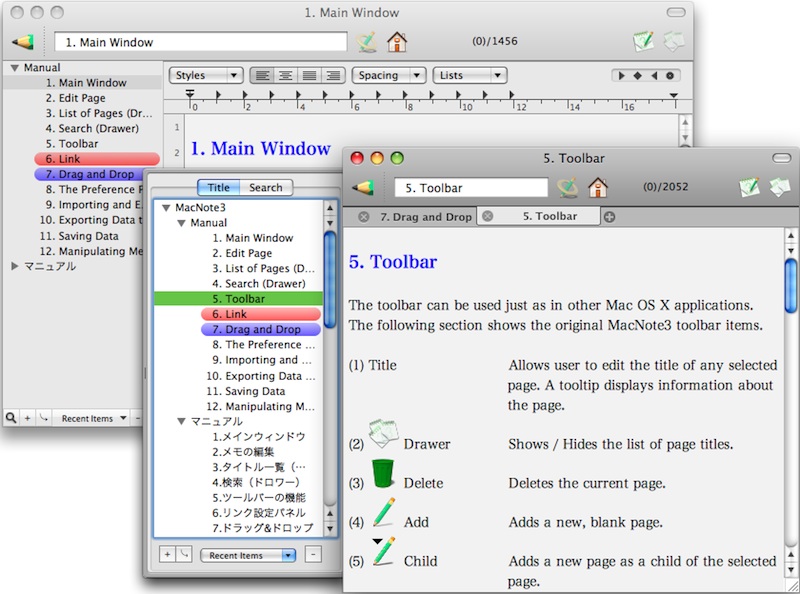This screenshot has height=594, width=800.
Task: Click the drawer's vertical scrollbar thumb
Action: click(x=329, y=270)
